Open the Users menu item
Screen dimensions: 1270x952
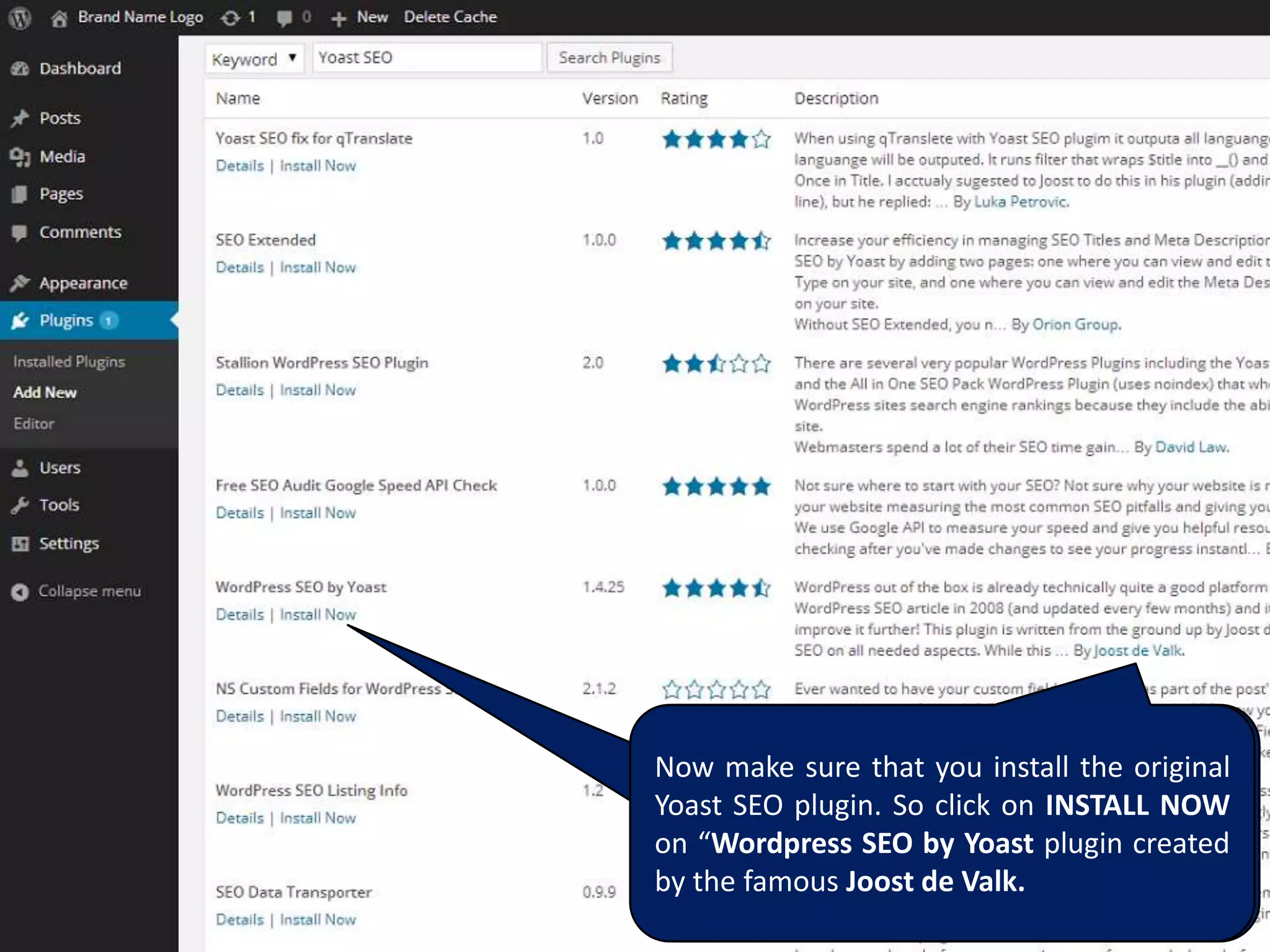pyautogui.click(x=60, y=467)
